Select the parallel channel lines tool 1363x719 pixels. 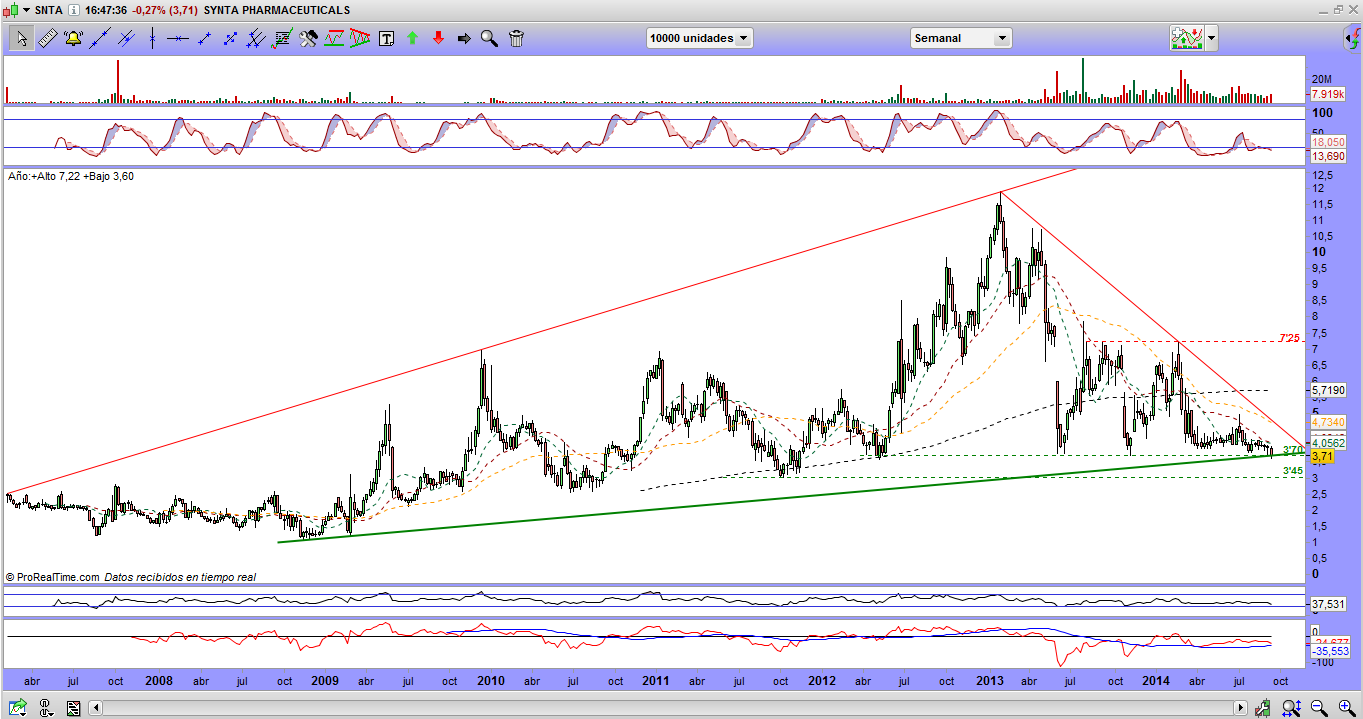click(x=125, y=38)
